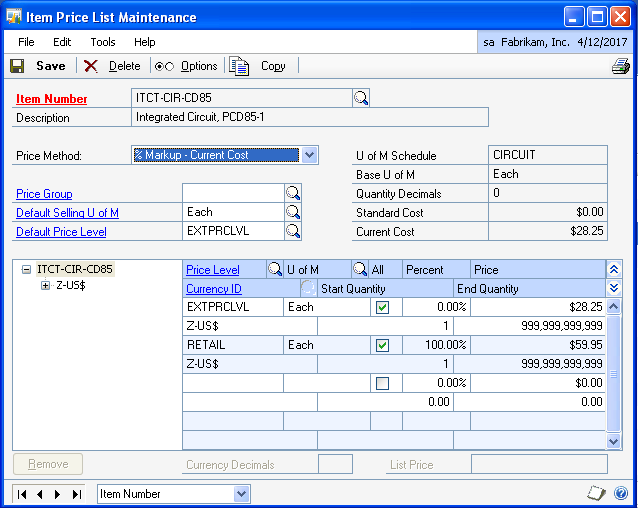The image size is (638, 508).
Task: Go to previous record arrow
Action: 39,494
